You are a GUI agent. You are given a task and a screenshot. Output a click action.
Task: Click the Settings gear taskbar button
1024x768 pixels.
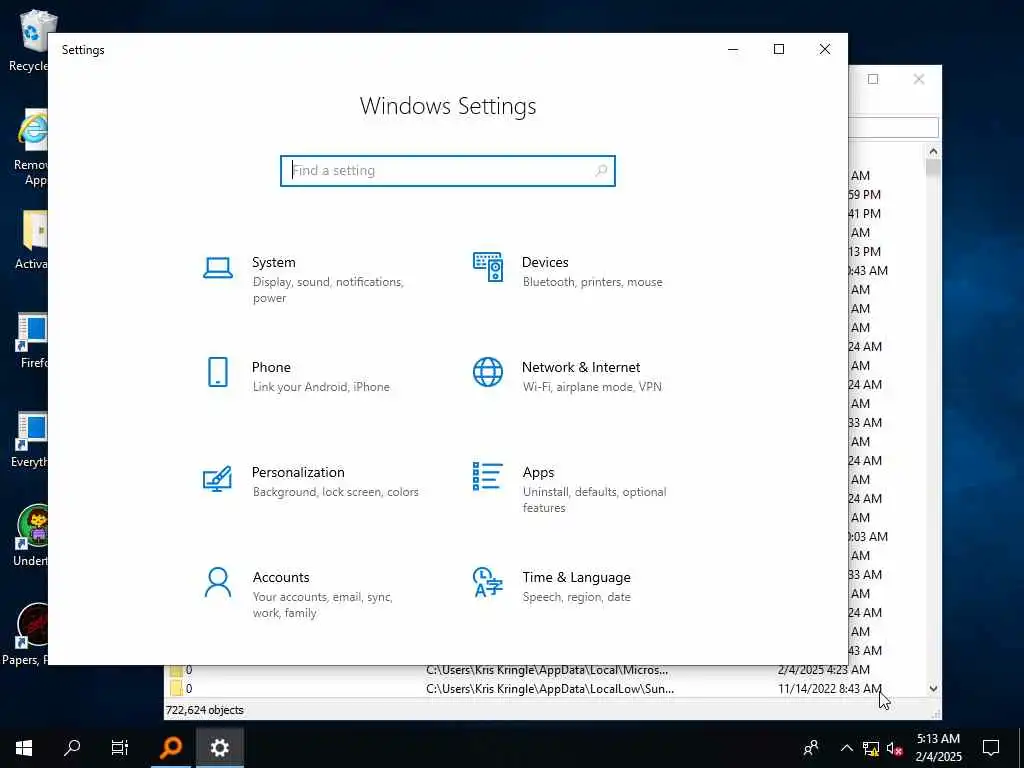pyautogui.click(x=219, y=748)
